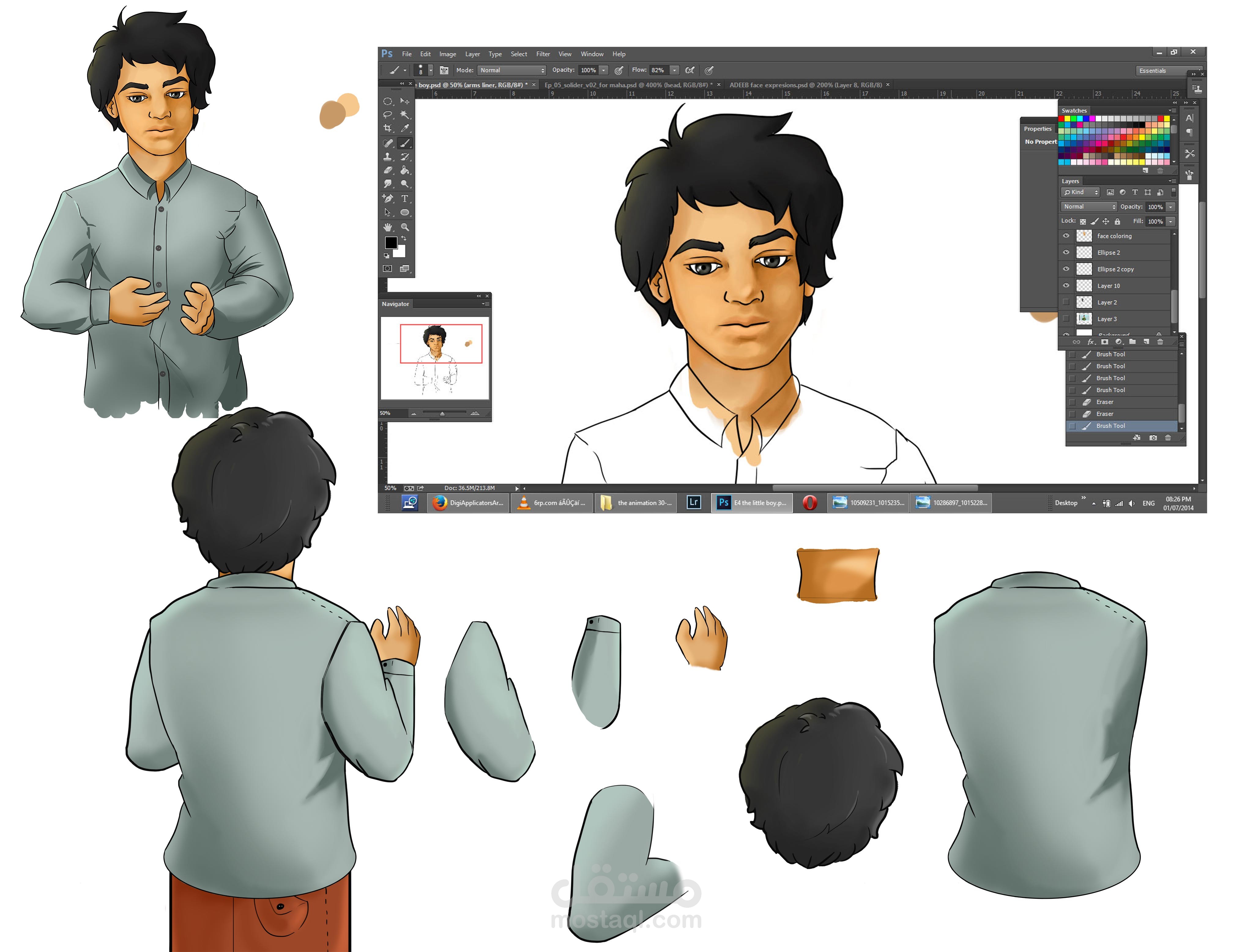Click the Flow percentage input field
Image resolution: width=1253 pixels, height=952 pixels.
point(658,70)
